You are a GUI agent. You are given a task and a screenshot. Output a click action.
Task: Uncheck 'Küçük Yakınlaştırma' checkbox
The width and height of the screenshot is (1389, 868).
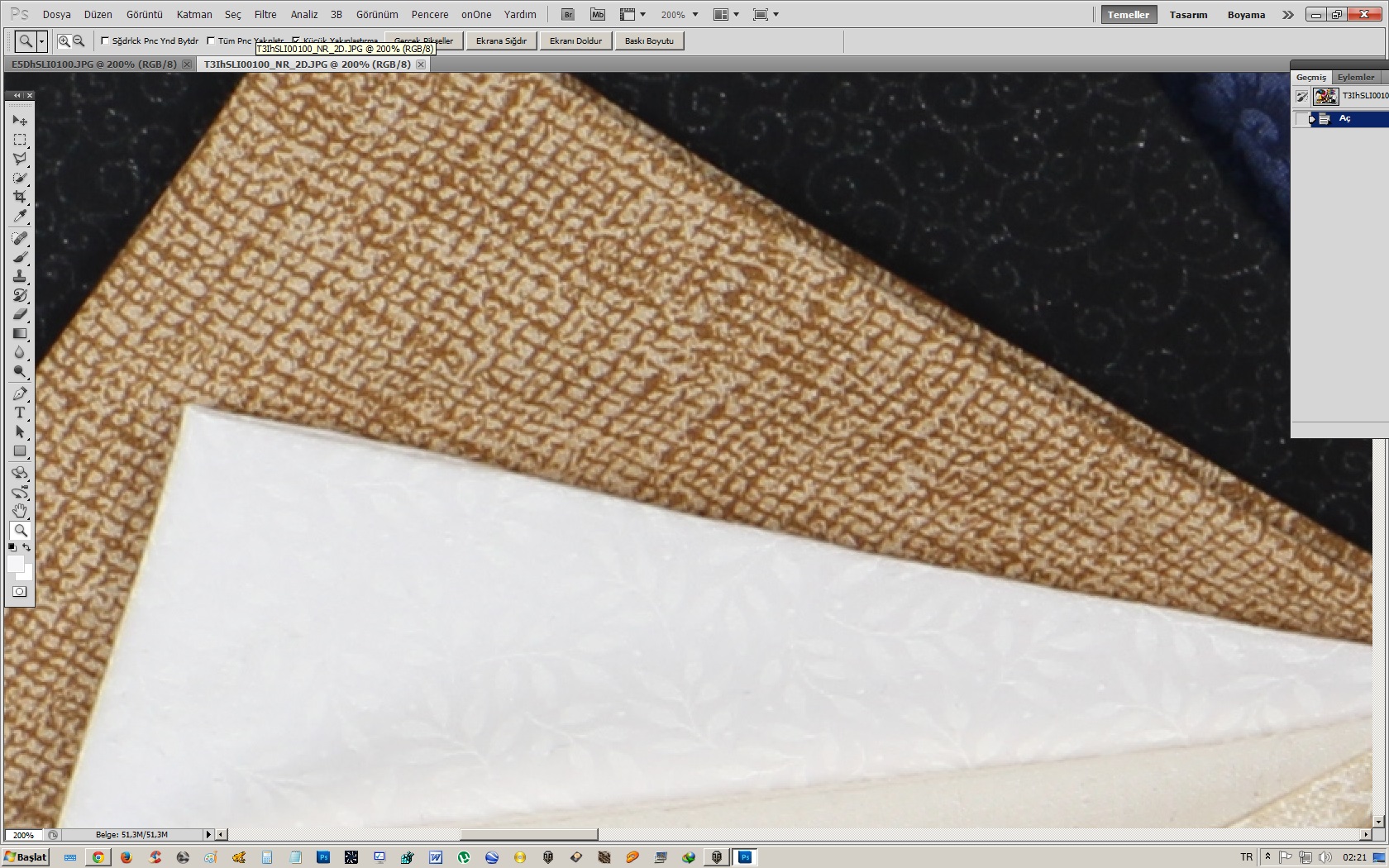click(x=296, y=41)
